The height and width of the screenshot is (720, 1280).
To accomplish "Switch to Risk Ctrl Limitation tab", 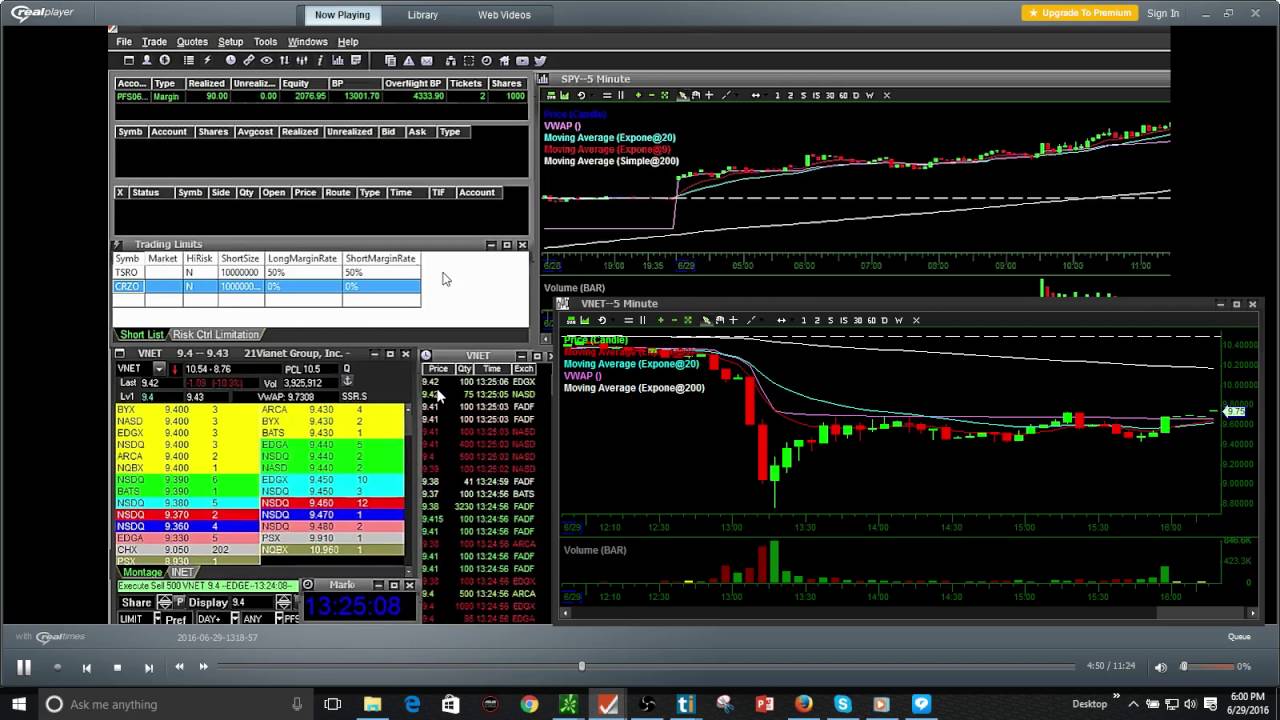I will (x=216, y=335).
